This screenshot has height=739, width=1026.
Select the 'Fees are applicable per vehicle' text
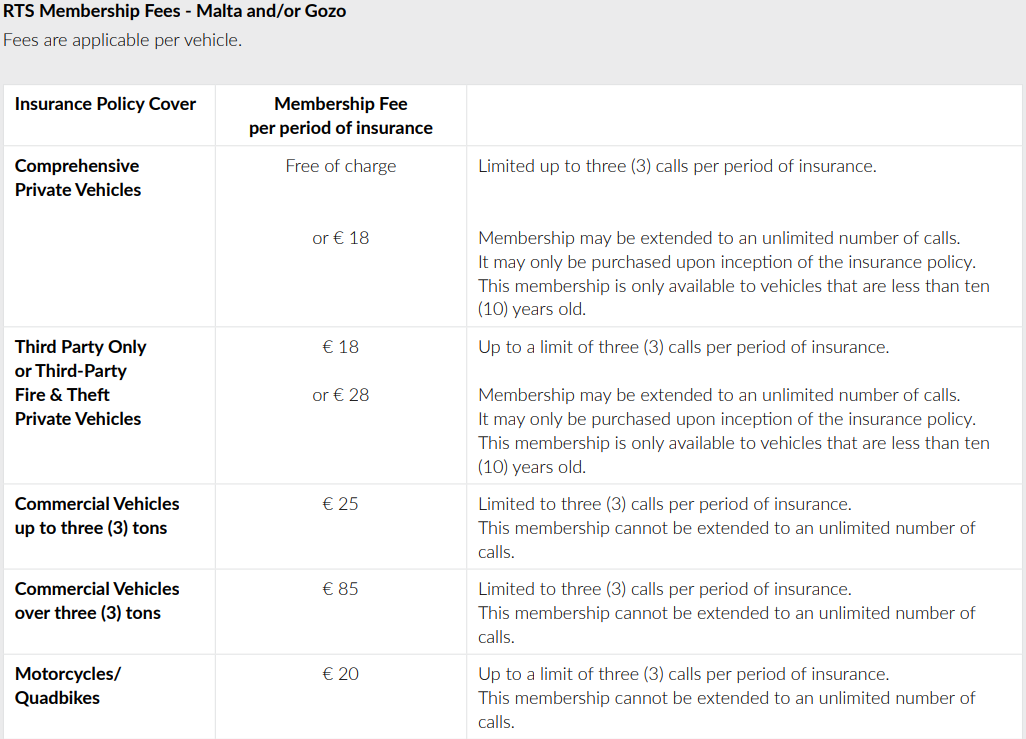122,40
